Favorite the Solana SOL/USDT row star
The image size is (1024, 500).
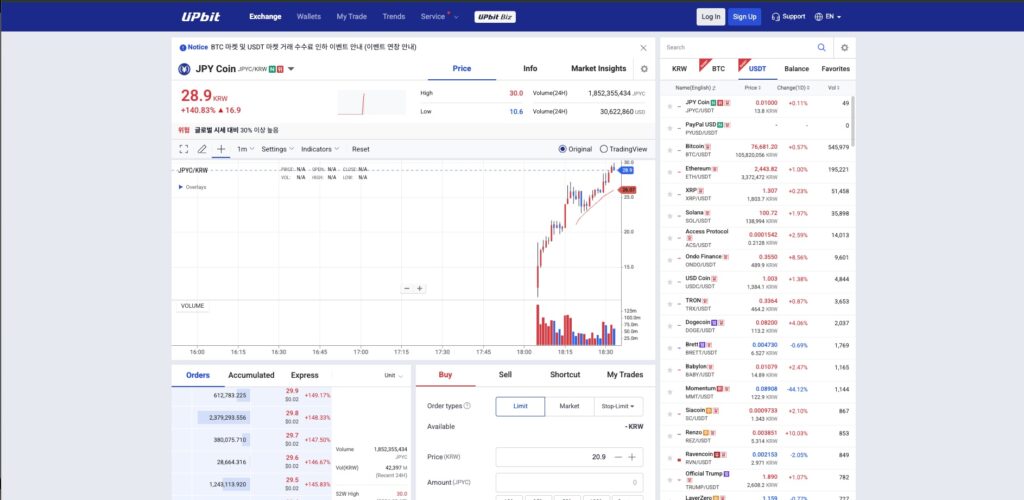tap(669, 216)
